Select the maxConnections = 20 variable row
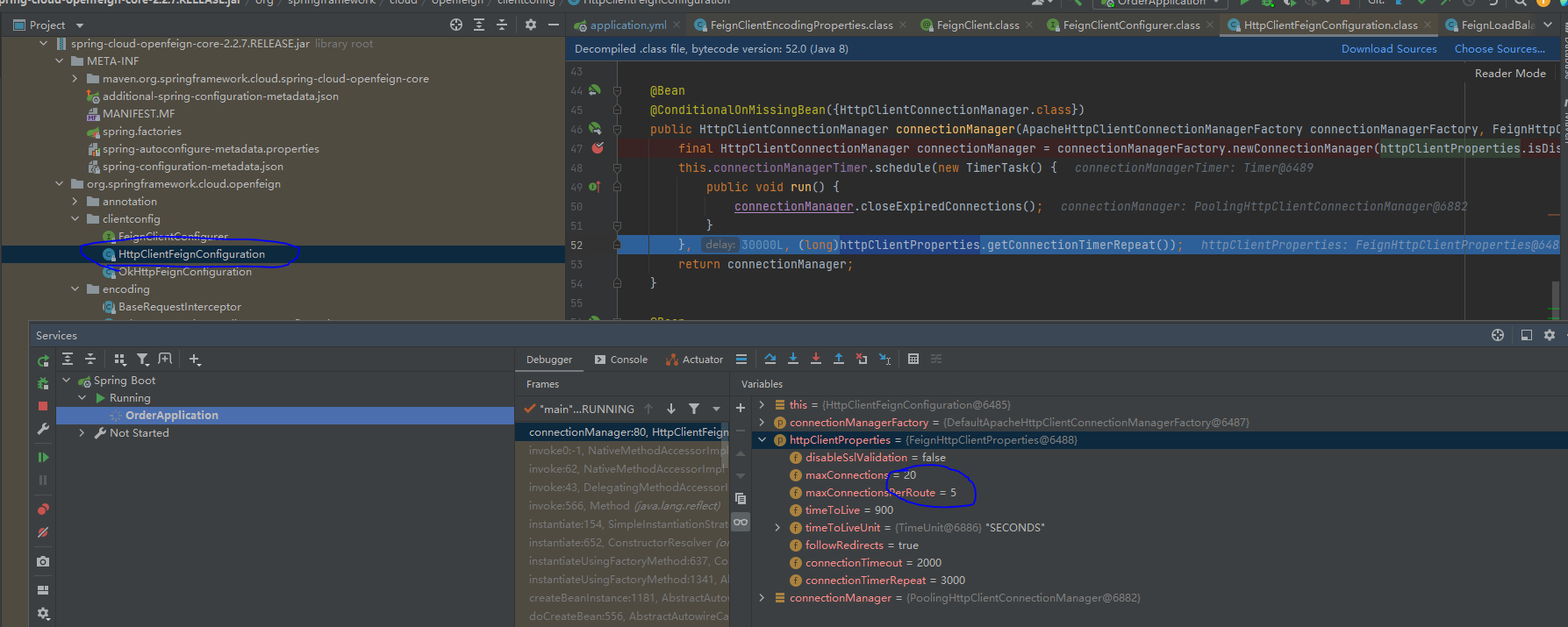The width and height of the screenshot is (1568, 627). pos(861,475)
